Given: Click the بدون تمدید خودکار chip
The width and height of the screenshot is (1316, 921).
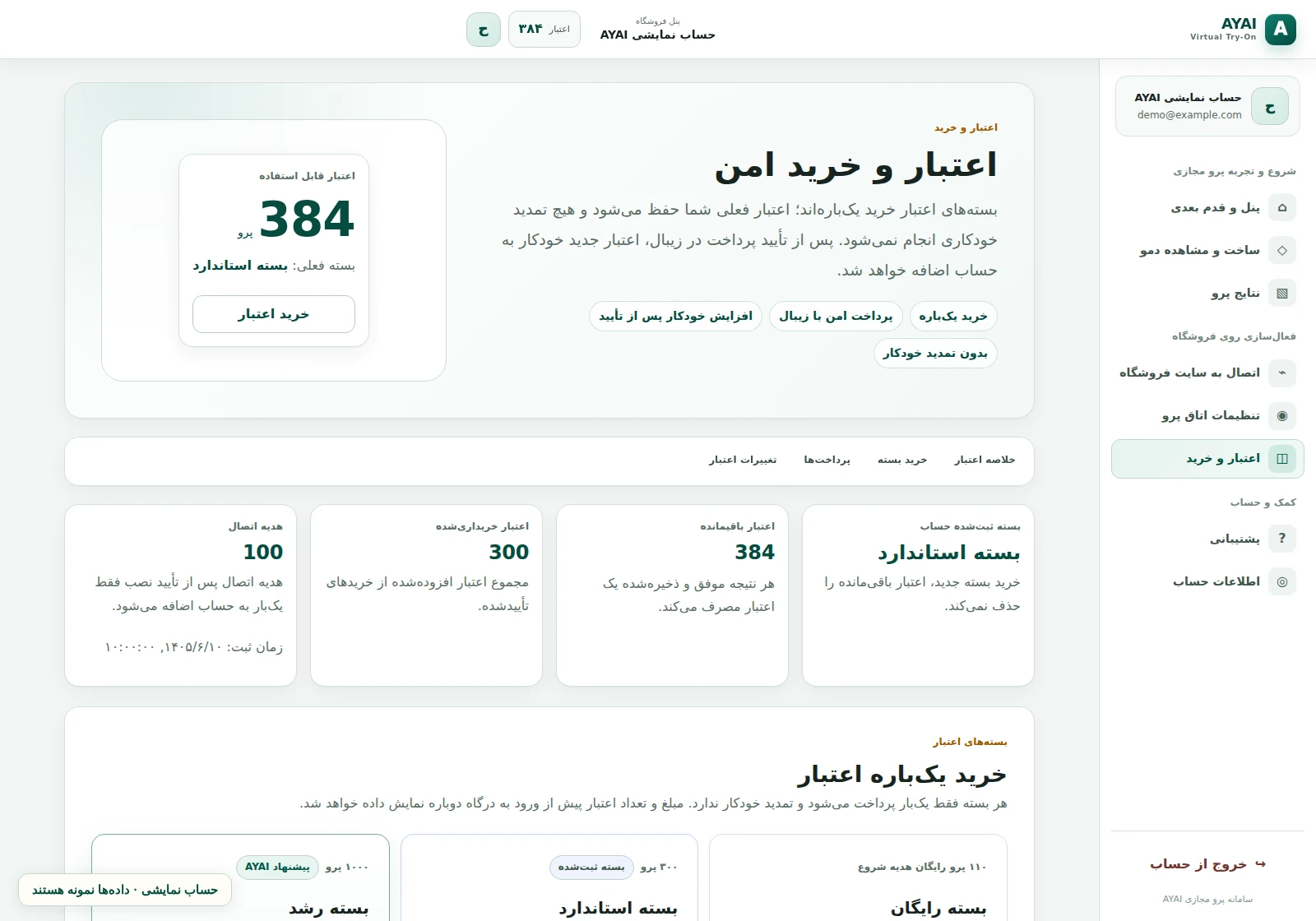Looking at the screenshot, I should pos(935,354).
